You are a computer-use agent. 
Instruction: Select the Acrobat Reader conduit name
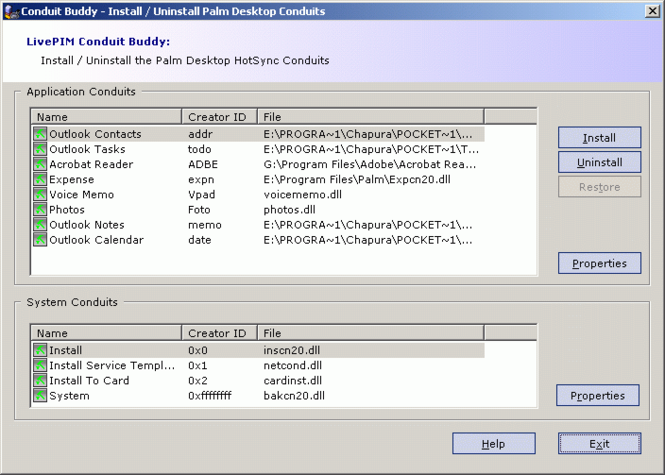(x=91, y=164)
